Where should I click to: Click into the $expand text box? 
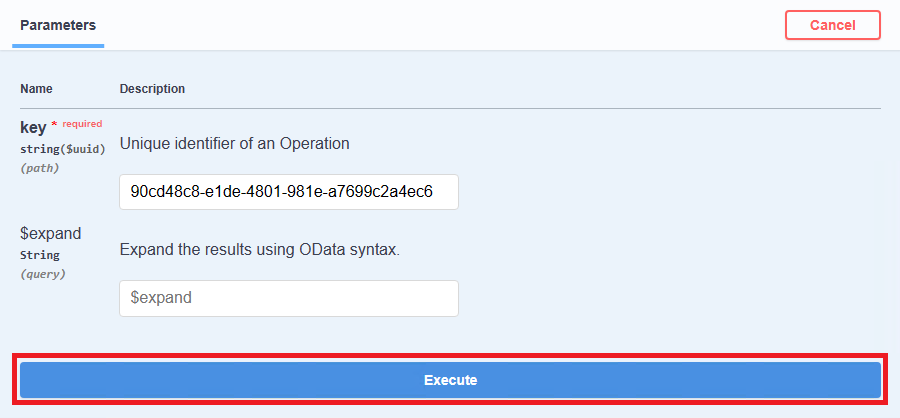coord(288,298)
